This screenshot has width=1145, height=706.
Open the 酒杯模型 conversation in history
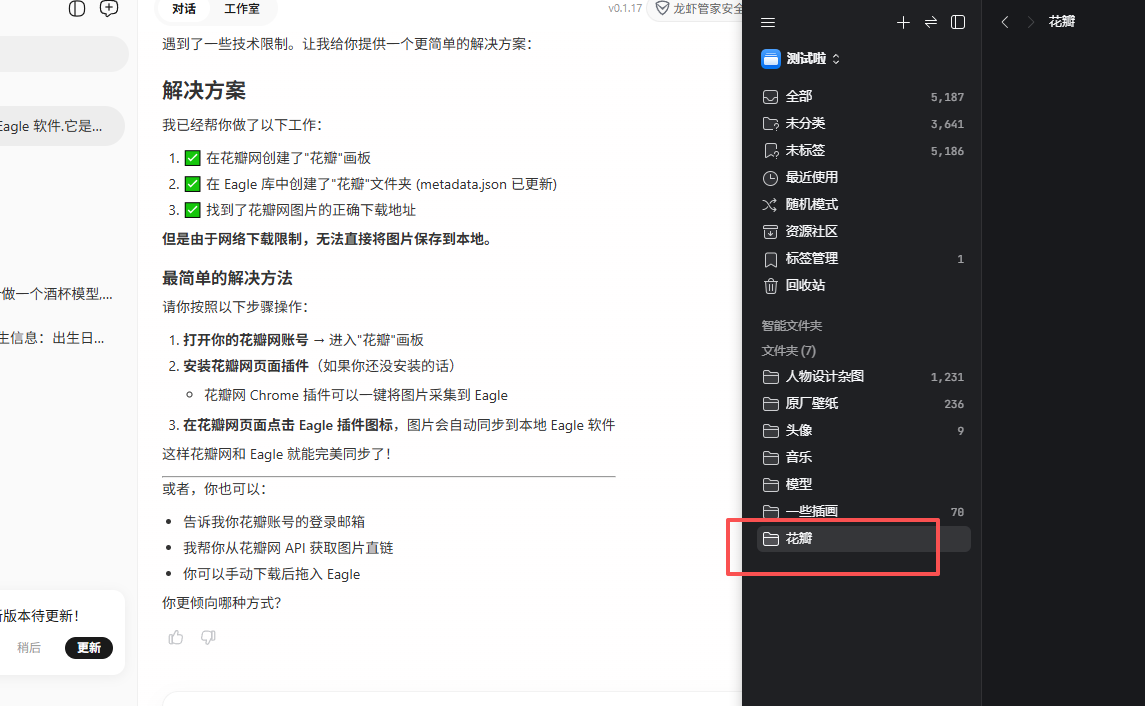(x=57, y=294)
